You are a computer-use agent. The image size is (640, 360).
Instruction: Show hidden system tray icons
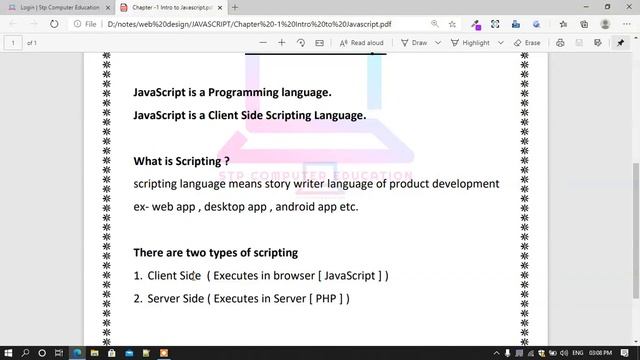[x=496, y=353]
